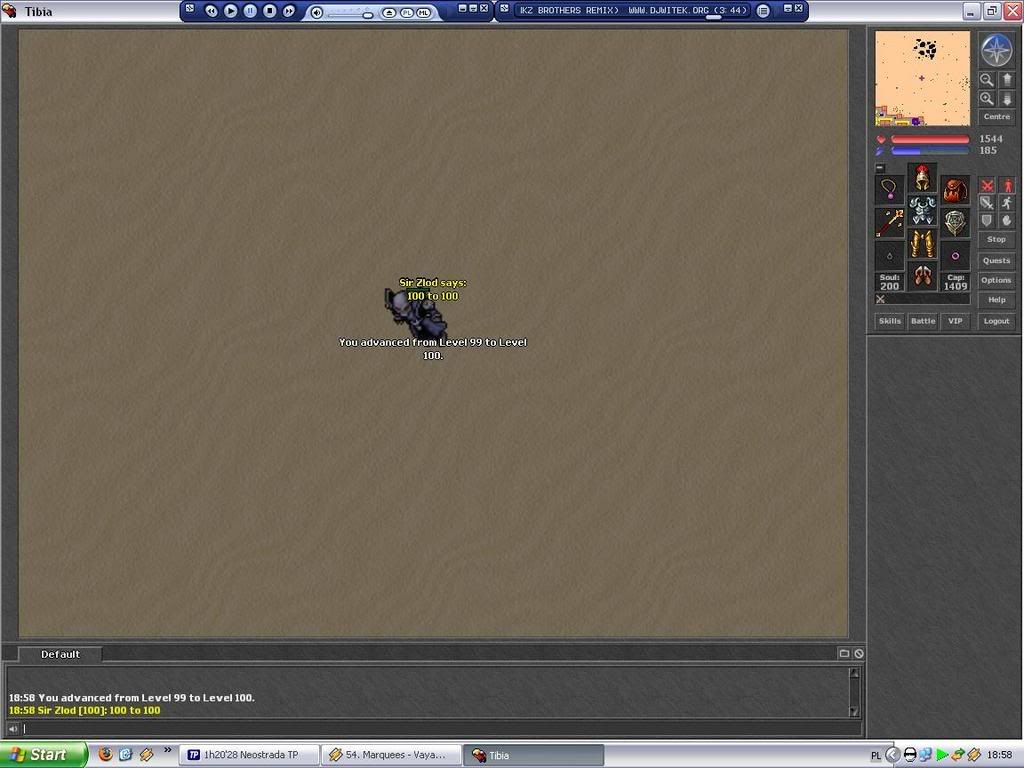
Task: Enable offensive fight mode with crossed swords
Action: 987,185
